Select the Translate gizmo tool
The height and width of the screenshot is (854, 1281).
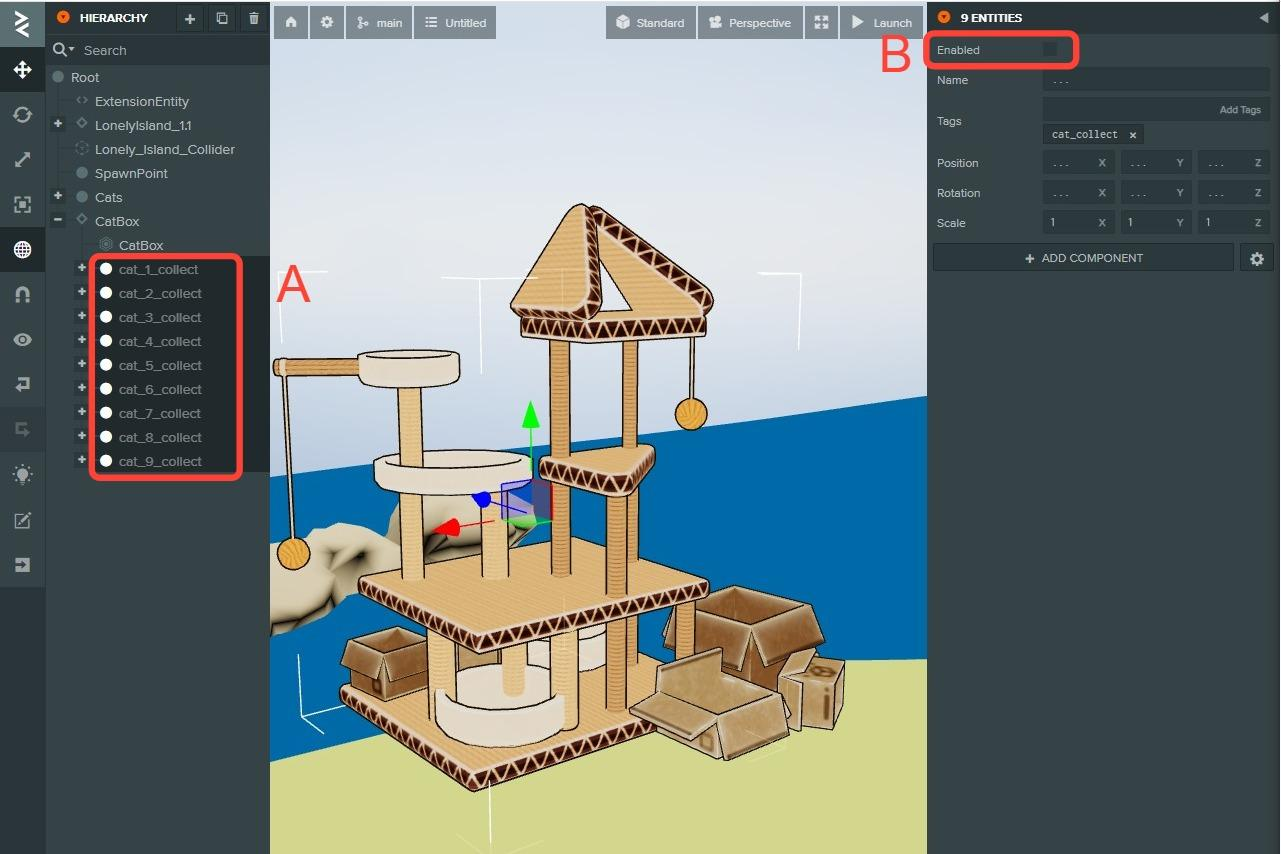22,70
